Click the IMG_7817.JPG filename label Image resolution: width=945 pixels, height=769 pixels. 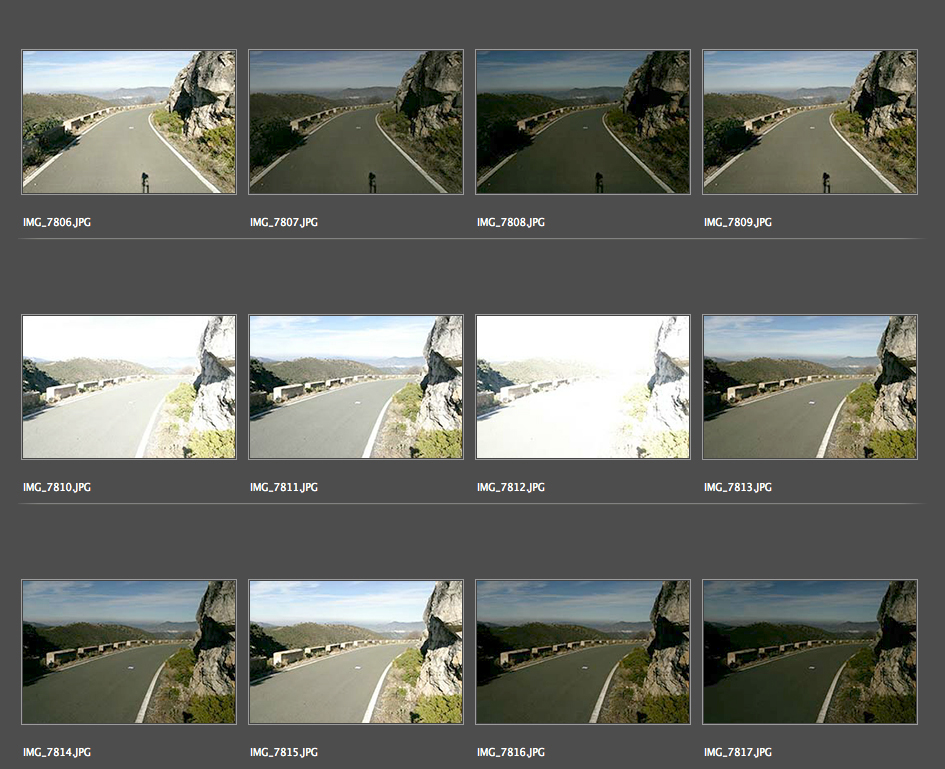pyautogui.click(x=738, y=752)
